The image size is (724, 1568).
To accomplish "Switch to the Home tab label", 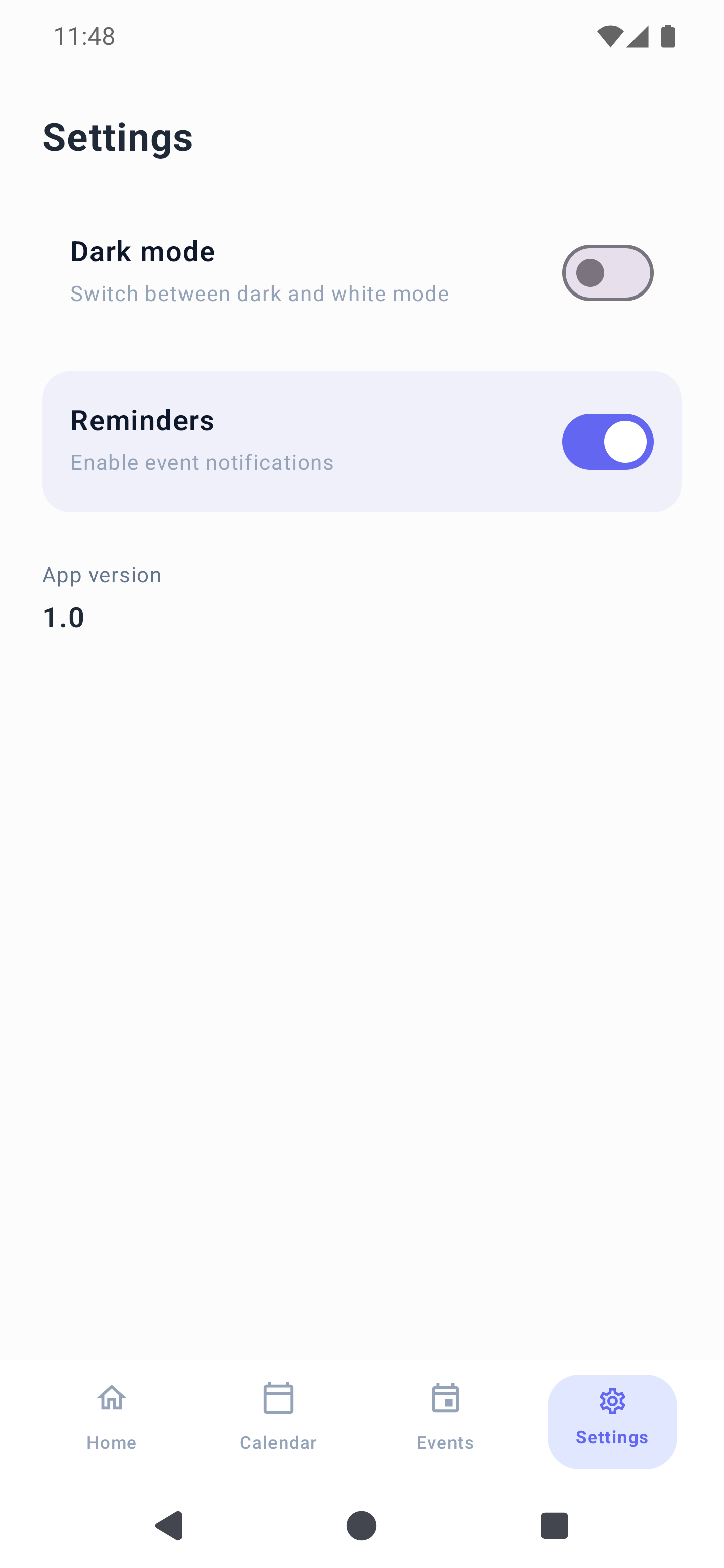I will tap(112, 1442).
